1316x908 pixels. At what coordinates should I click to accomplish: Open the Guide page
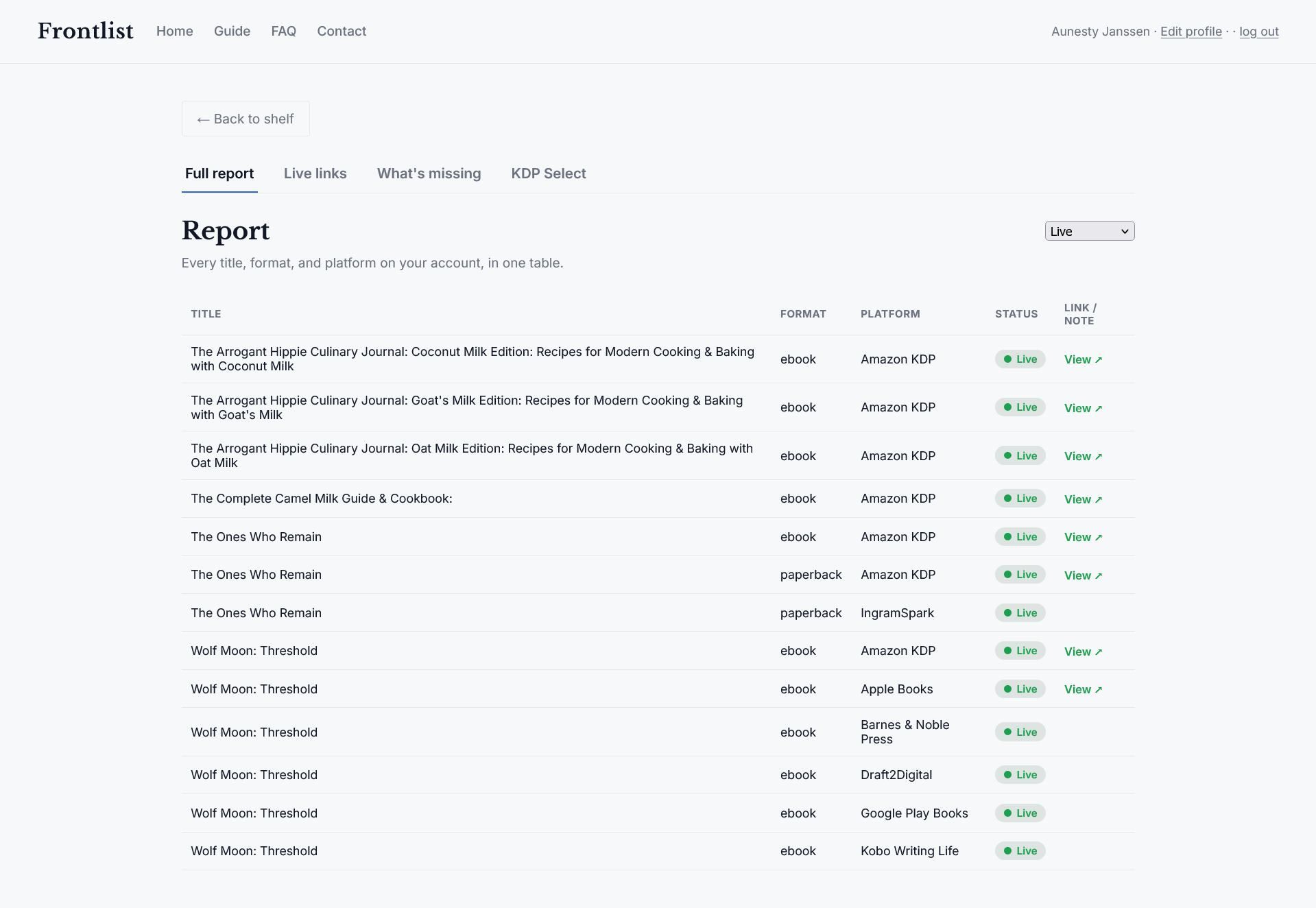(x=232, y=31)
